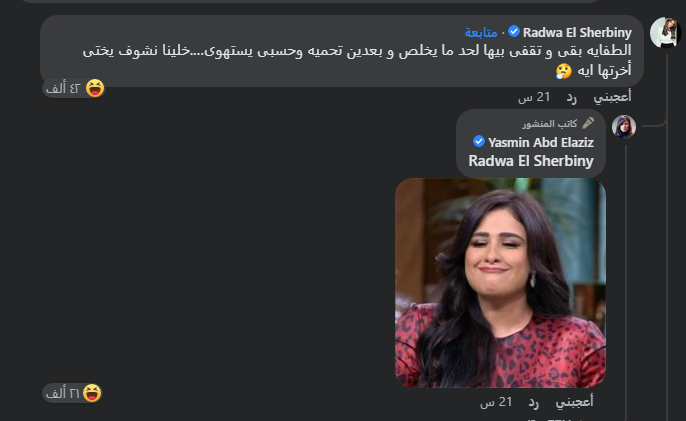Reply to Radwa's comment using رد

tap(571, 97)
